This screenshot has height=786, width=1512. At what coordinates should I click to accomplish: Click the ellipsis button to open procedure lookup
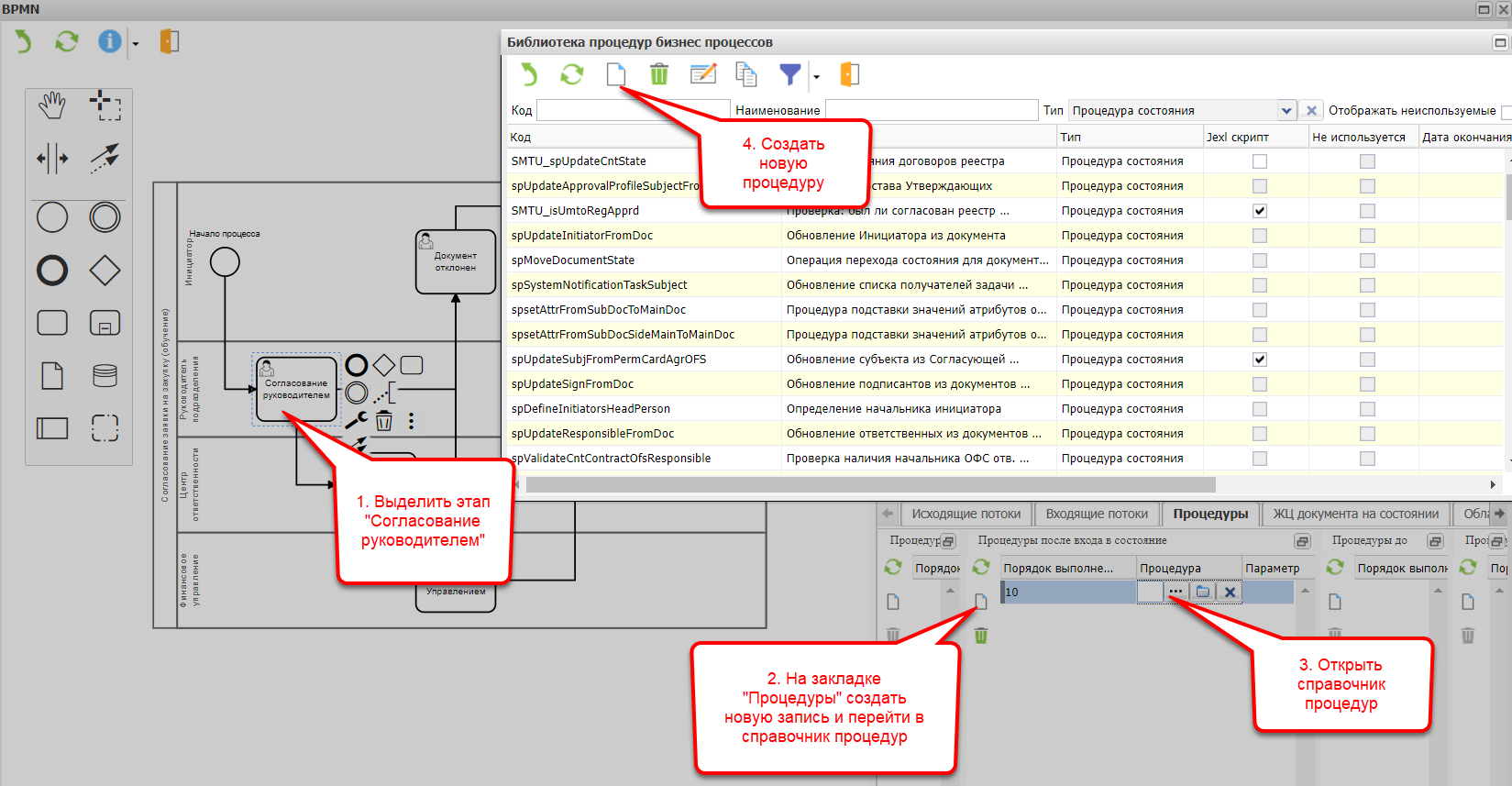[1175, 592]
